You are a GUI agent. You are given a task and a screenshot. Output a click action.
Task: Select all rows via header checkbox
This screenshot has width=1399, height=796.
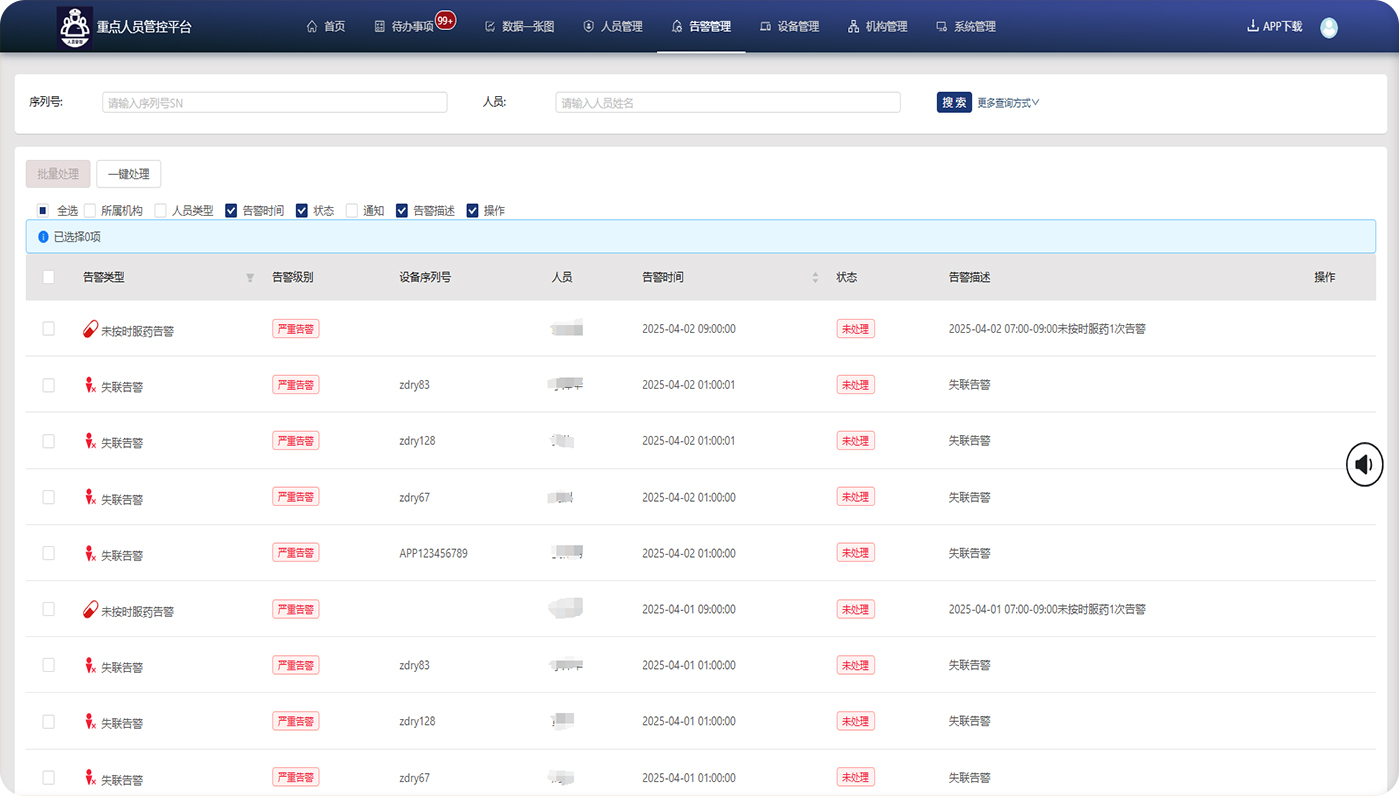(48, 277)
